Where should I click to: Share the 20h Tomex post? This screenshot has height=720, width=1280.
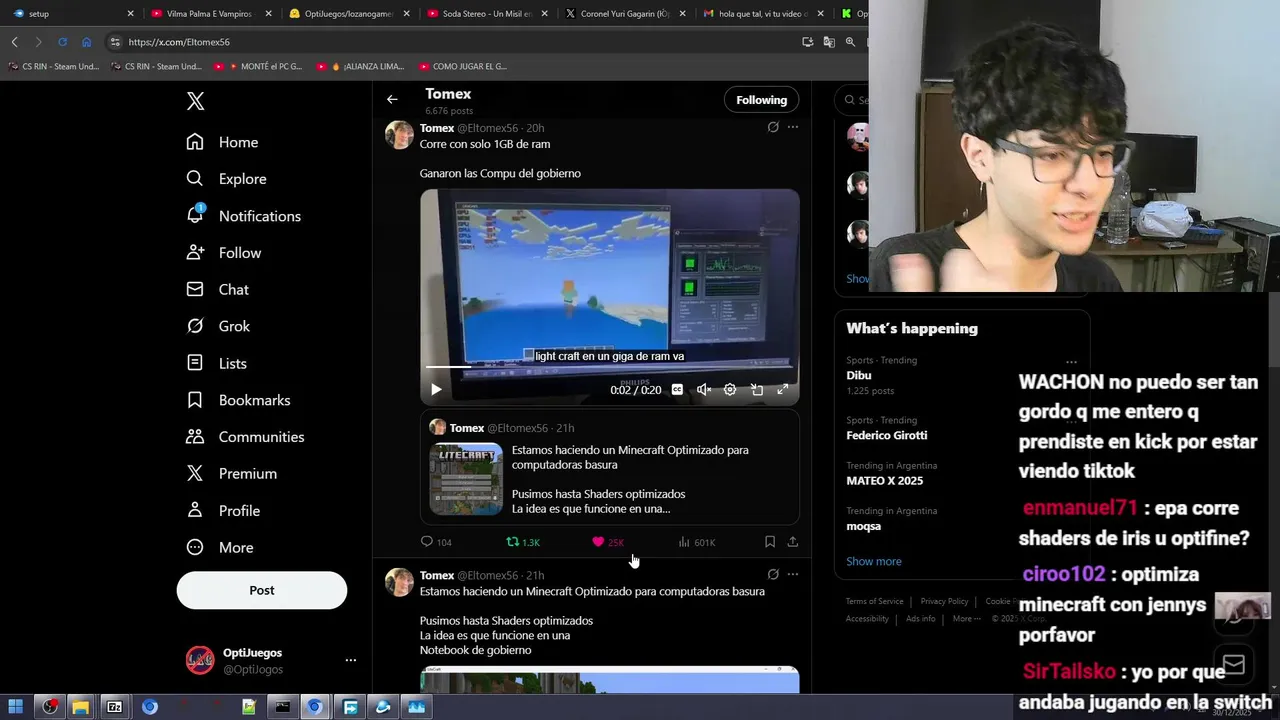pos(793,542)
